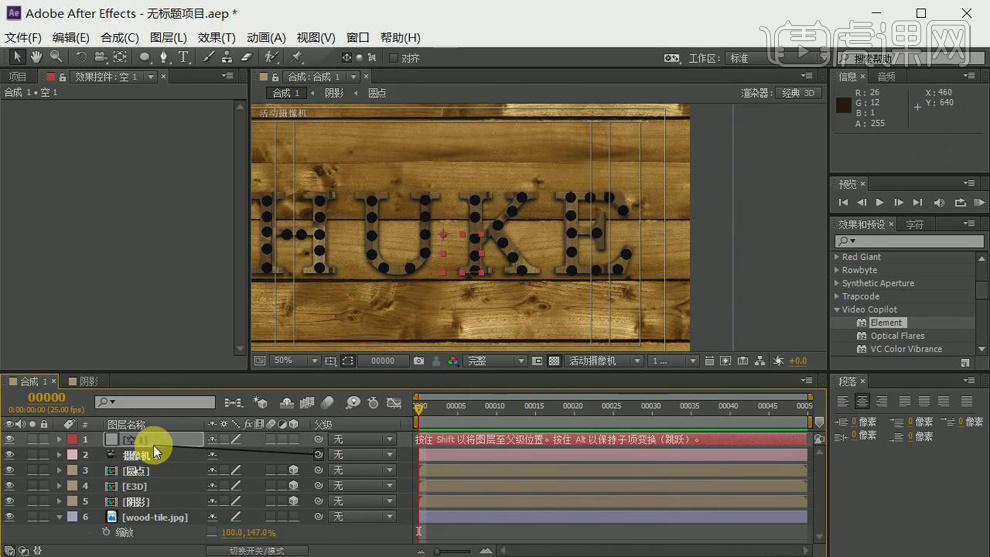The width and height of the screenshot is (990, 557).
Task: Open the timeline Graph Editor
Action: point(394,402)
